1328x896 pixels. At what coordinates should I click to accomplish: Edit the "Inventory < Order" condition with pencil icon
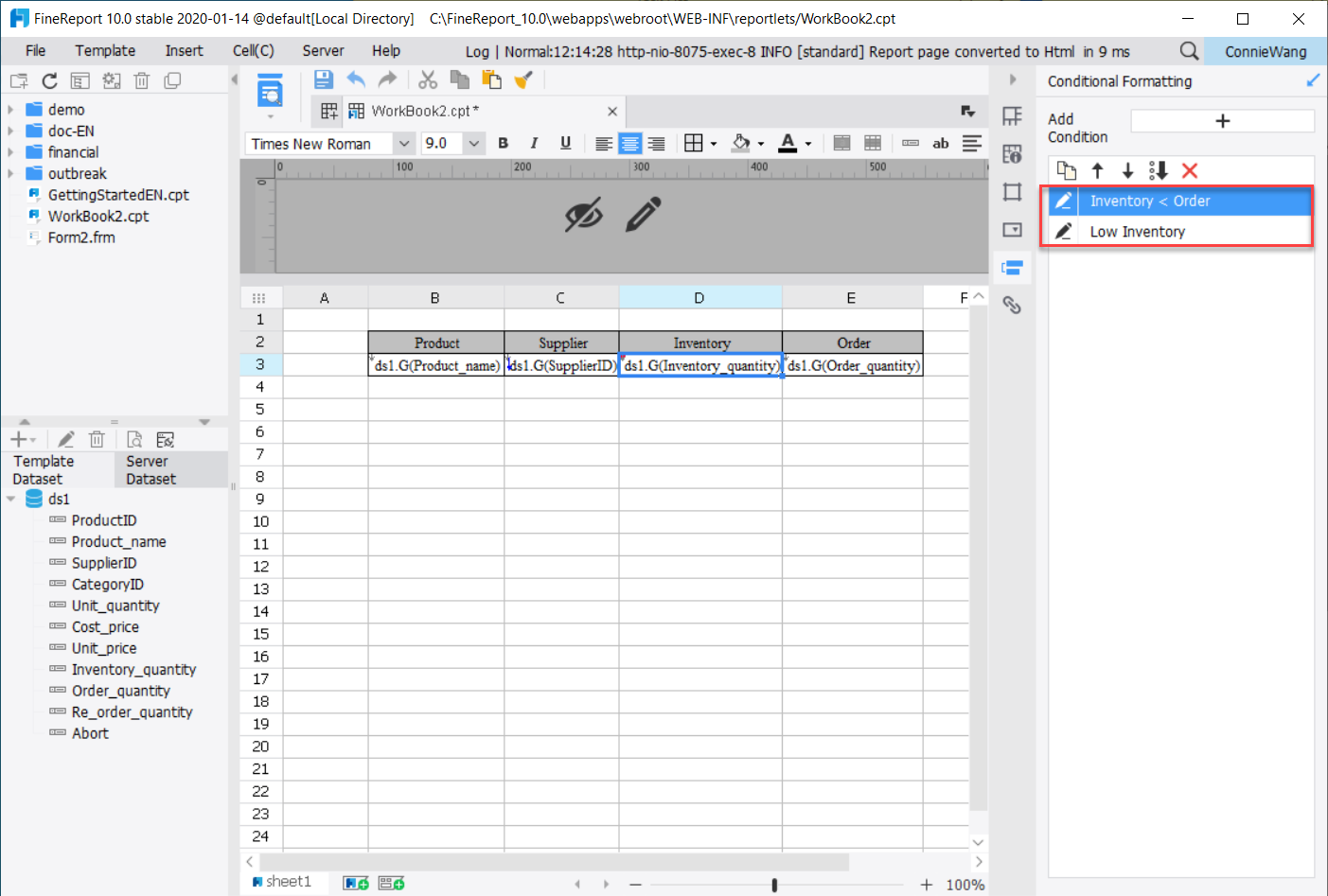coord(1064,201)
